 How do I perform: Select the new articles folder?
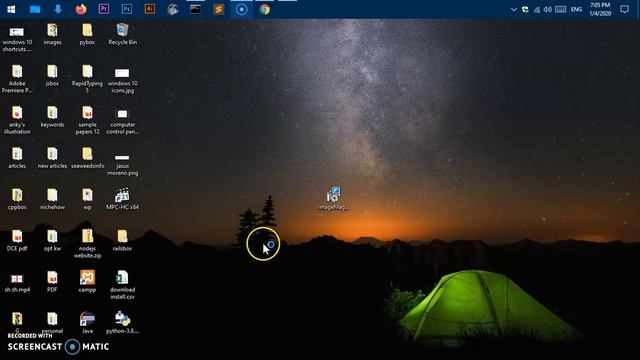coord(52,158)
